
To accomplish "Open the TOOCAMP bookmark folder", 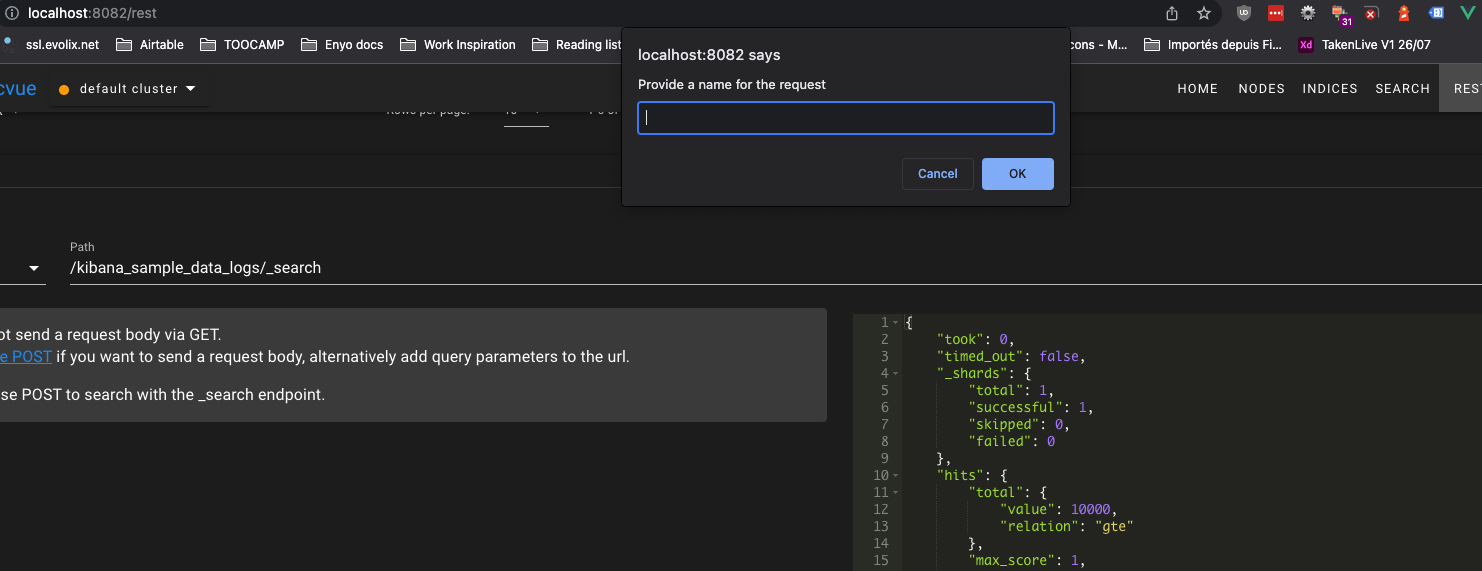I will point(242,44).
